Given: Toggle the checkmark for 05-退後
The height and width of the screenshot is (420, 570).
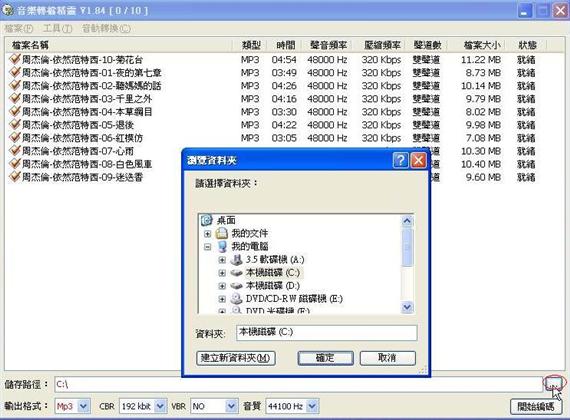Looking at the screenshot, I should pyautogui.click(x=15, y=124).
